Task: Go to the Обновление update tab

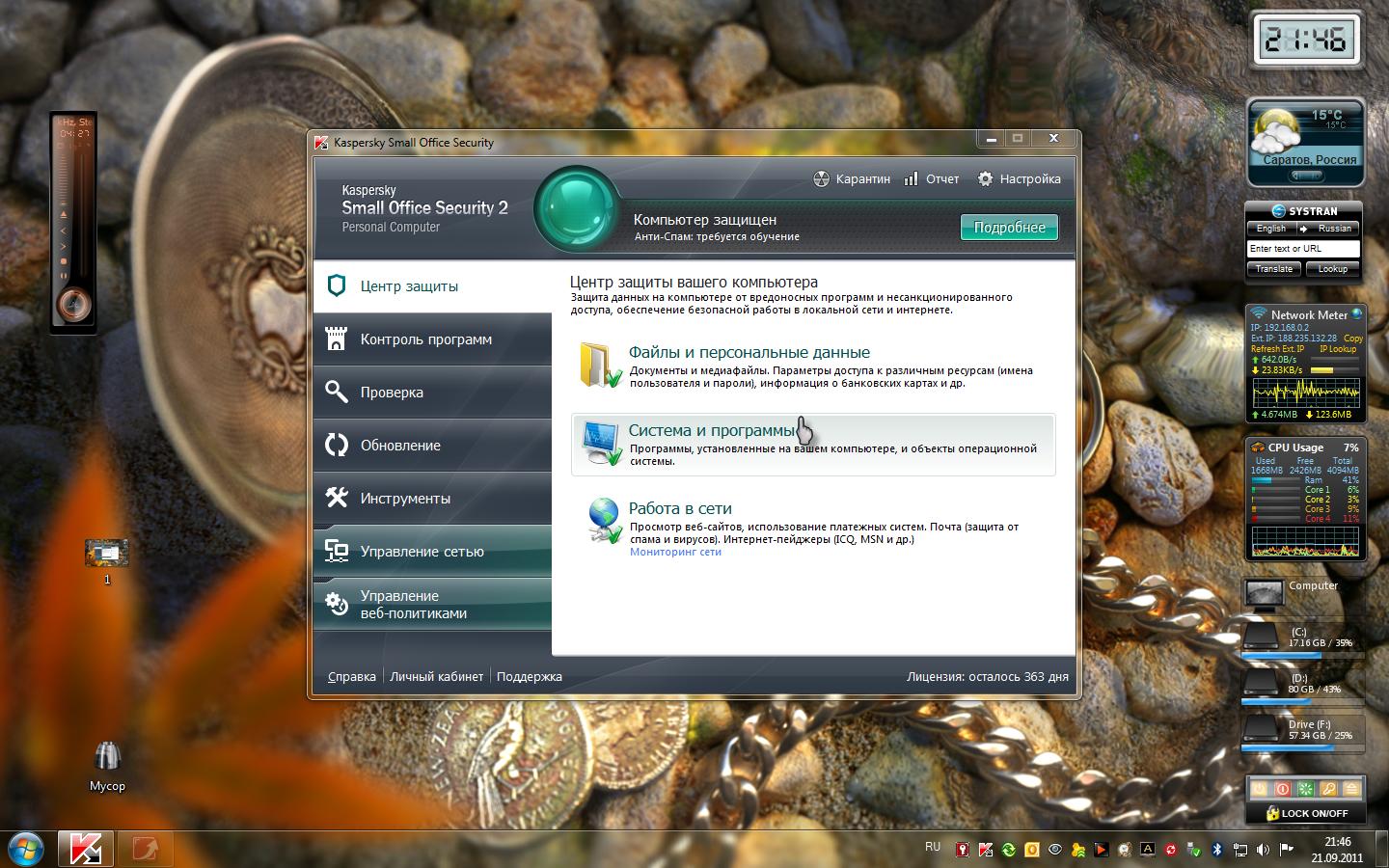Action: tap(432, 446)
